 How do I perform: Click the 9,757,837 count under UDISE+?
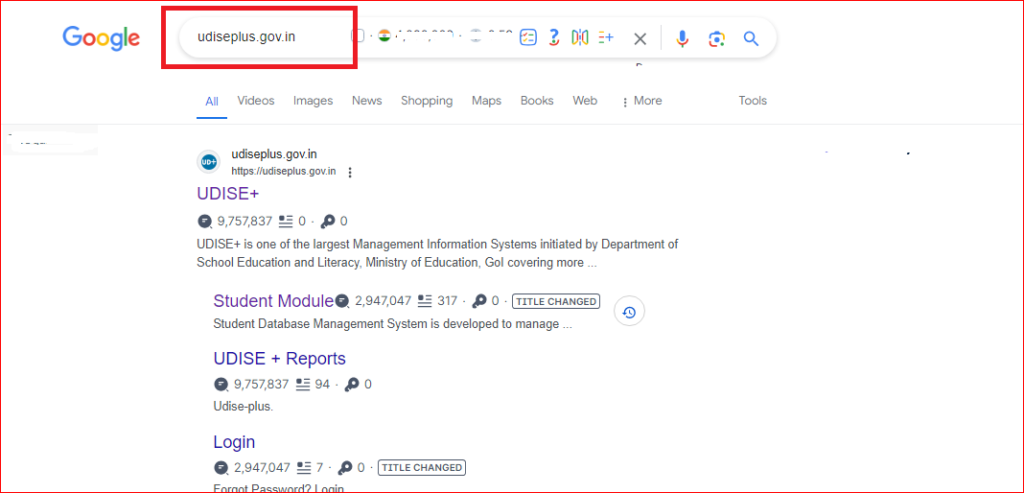[245, 221]
